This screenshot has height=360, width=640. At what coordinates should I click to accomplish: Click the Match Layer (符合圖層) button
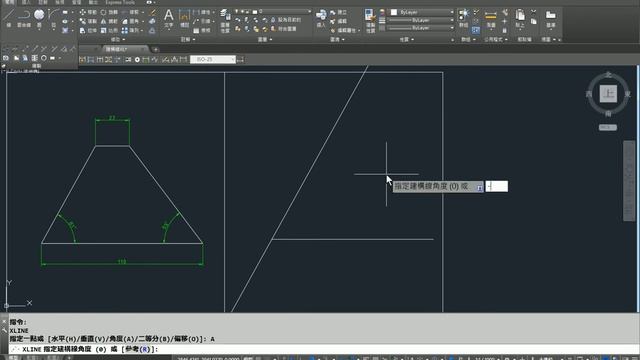pyautogui.click(x=284, y=29)
